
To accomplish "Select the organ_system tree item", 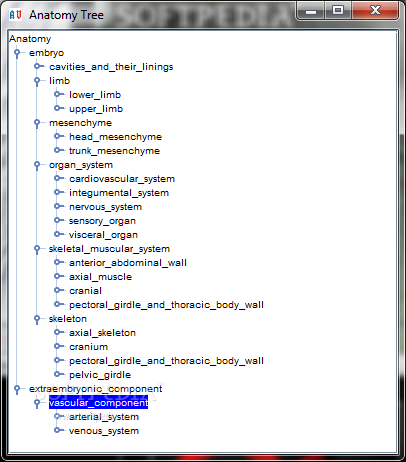I will [x=81, y=165].
